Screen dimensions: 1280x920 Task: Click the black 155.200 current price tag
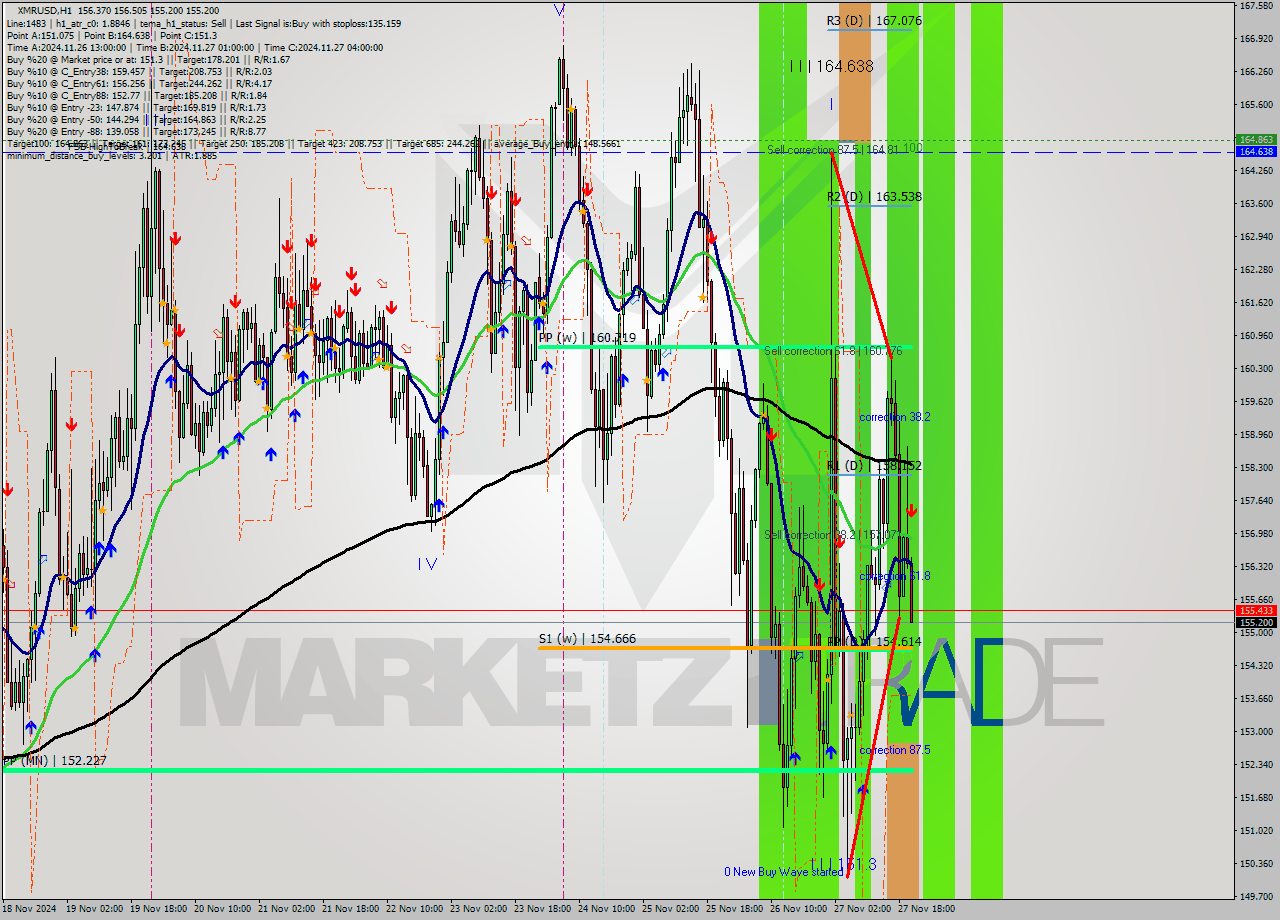[x=1256, y=622]
